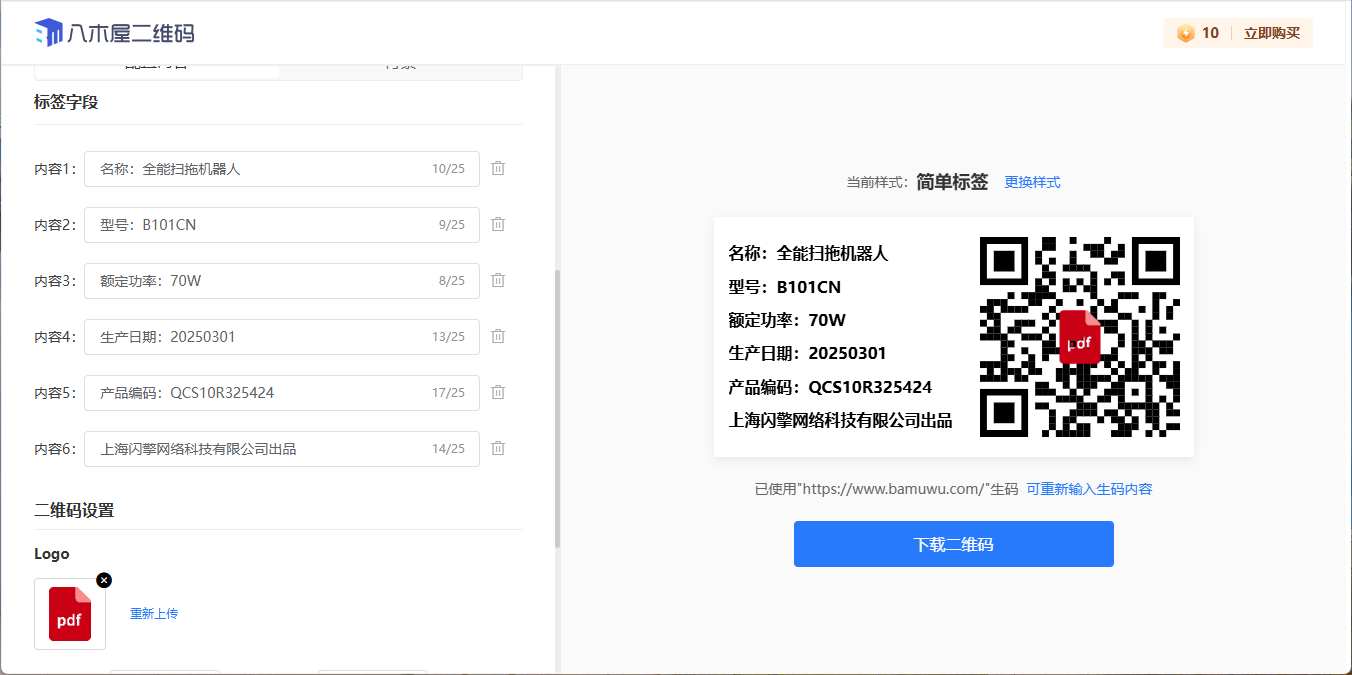Open the 八木屋二维码 home logo

(x=114, y=33)
